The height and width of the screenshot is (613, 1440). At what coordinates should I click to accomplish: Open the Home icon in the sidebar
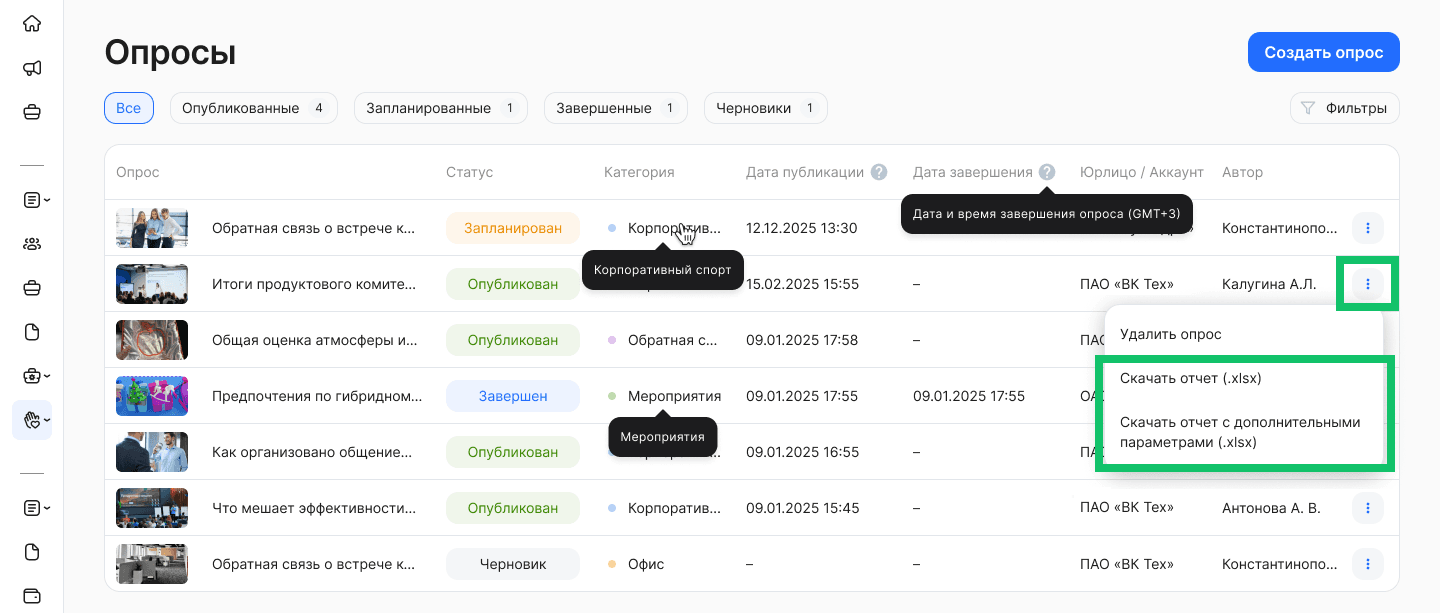click(x=32, y=22)
